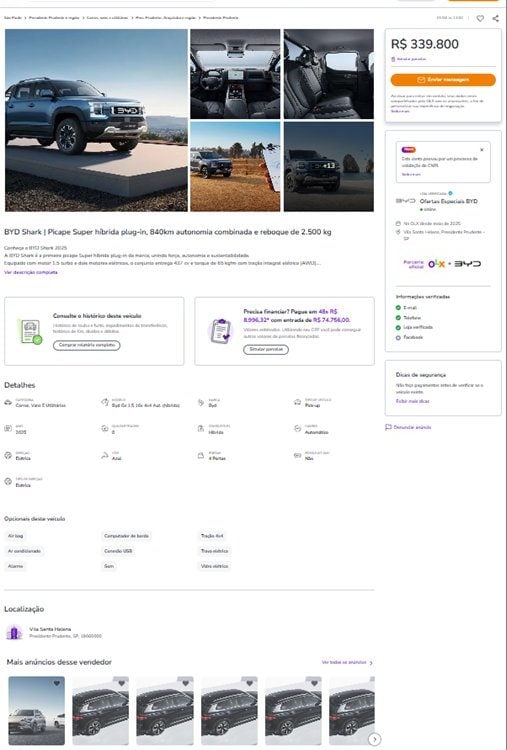Open the first seller ad with white SUV
Viewport: 507px width, 750px height.
pos(36,710)
